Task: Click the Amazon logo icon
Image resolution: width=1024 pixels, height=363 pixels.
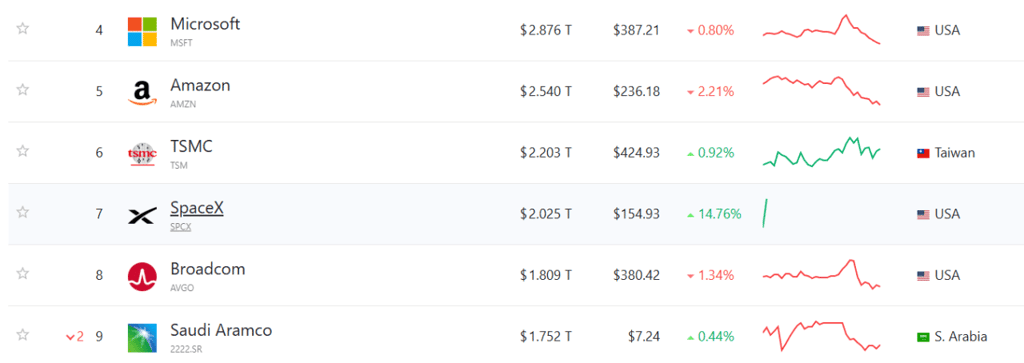Action: (142, 92)
